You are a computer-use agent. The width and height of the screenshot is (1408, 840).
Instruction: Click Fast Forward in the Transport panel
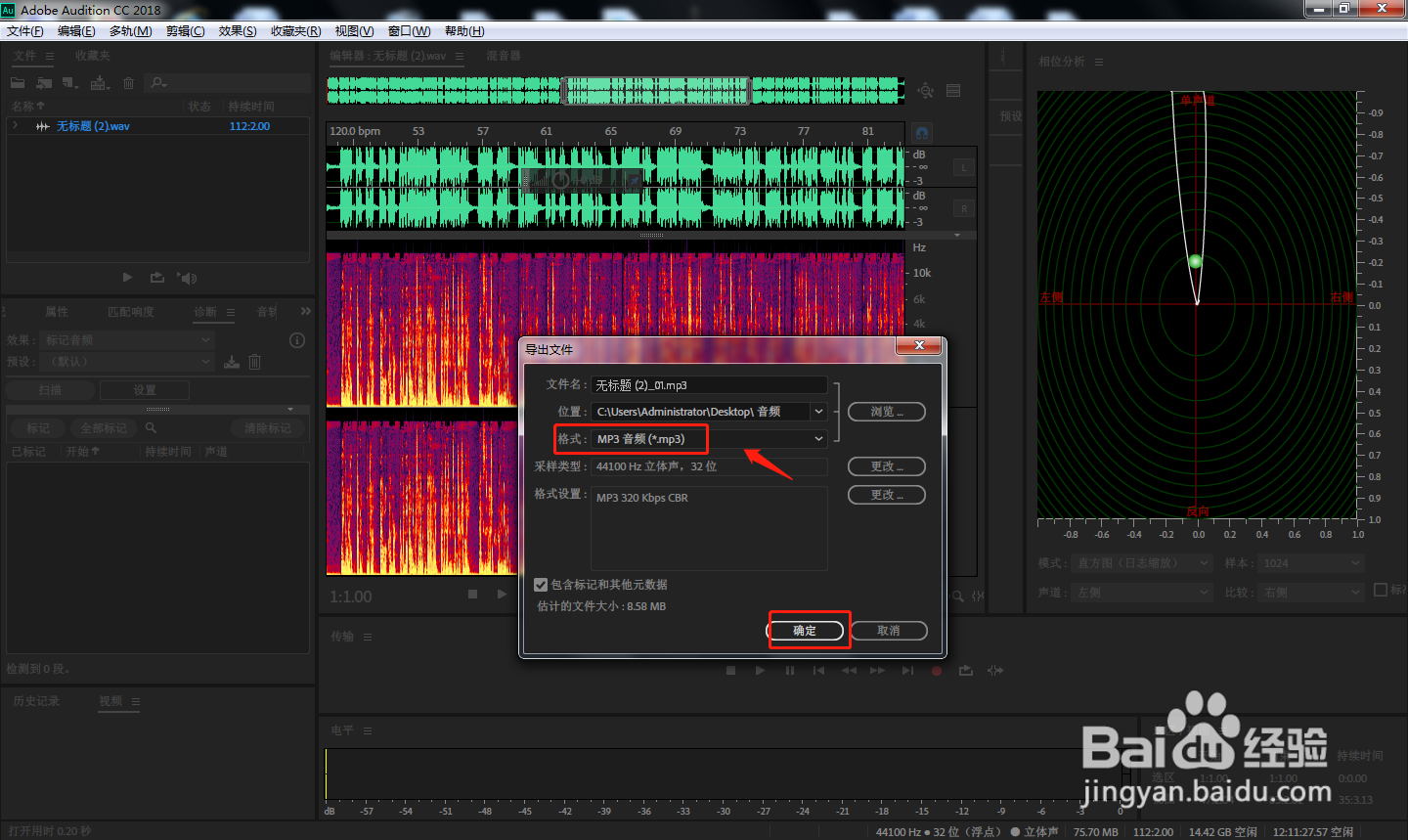pyautogui.click(x=877, y=671)
